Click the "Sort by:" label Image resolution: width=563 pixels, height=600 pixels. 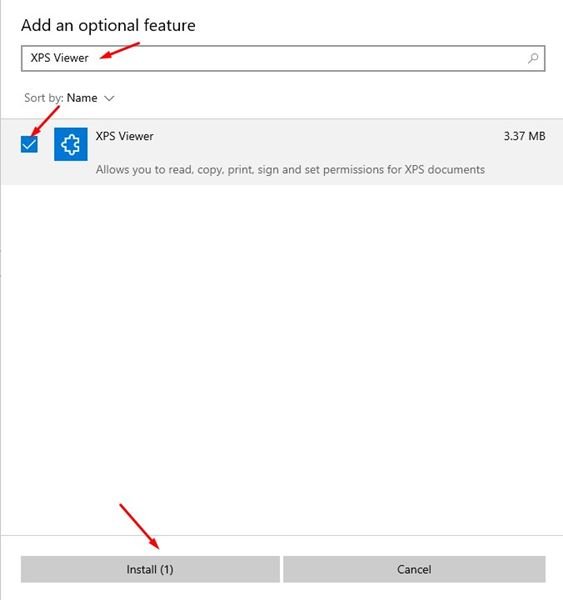click(44, 98)
